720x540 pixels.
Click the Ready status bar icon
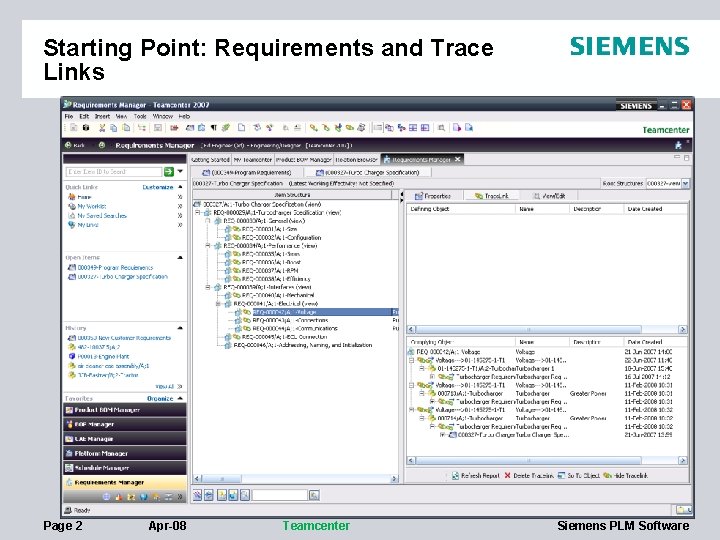click(x=68, y=510)
